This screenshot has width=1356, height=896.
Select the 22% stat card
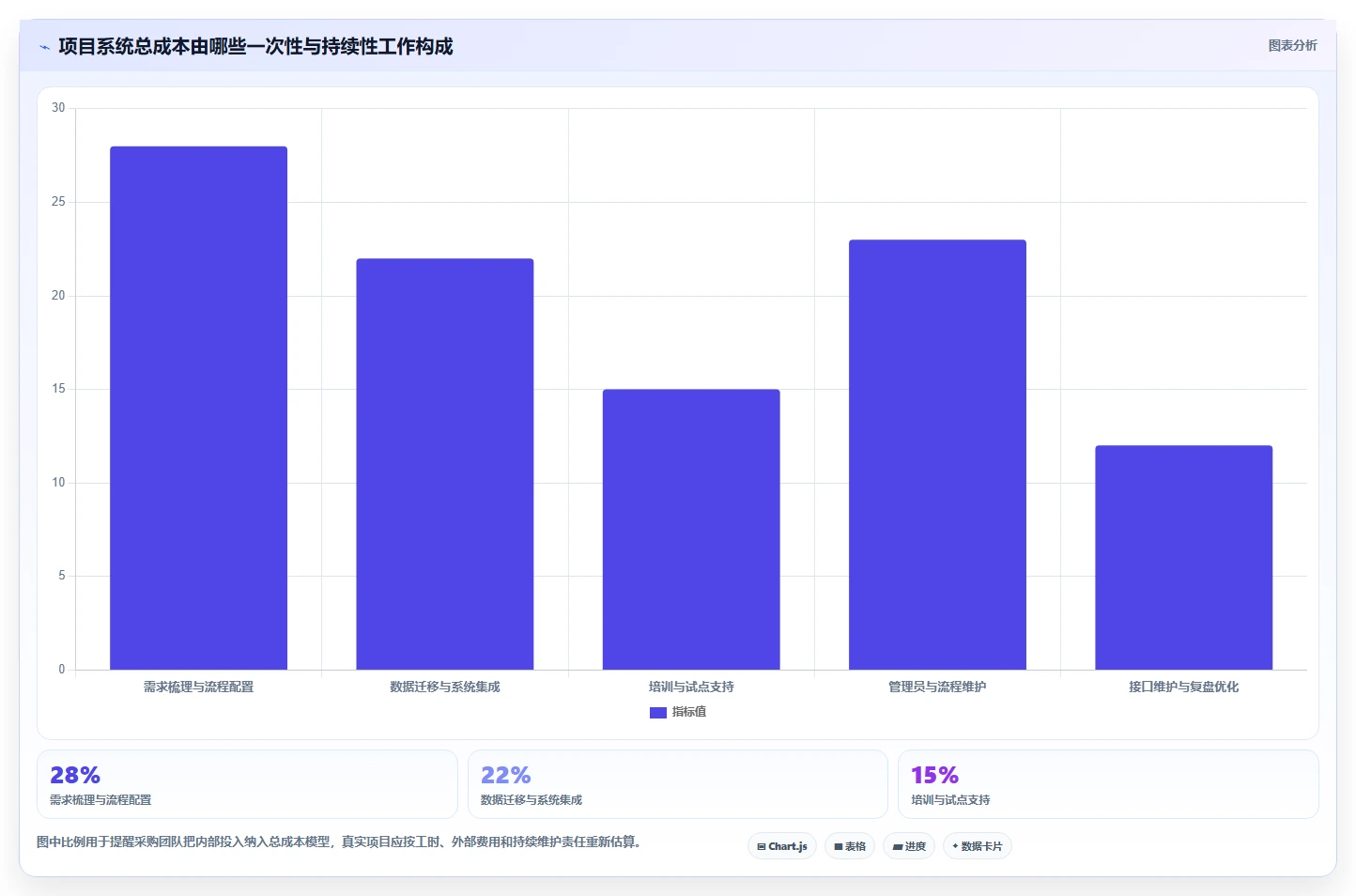point(678,784)
